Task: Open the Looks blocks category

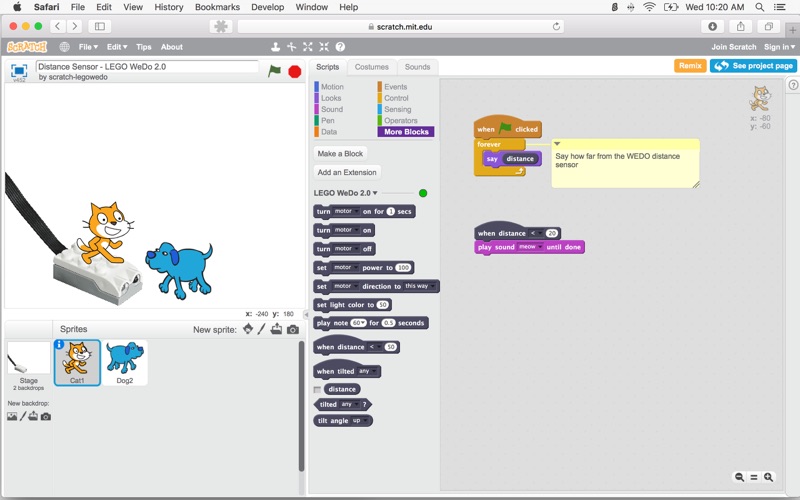Action: coord(331,98)
